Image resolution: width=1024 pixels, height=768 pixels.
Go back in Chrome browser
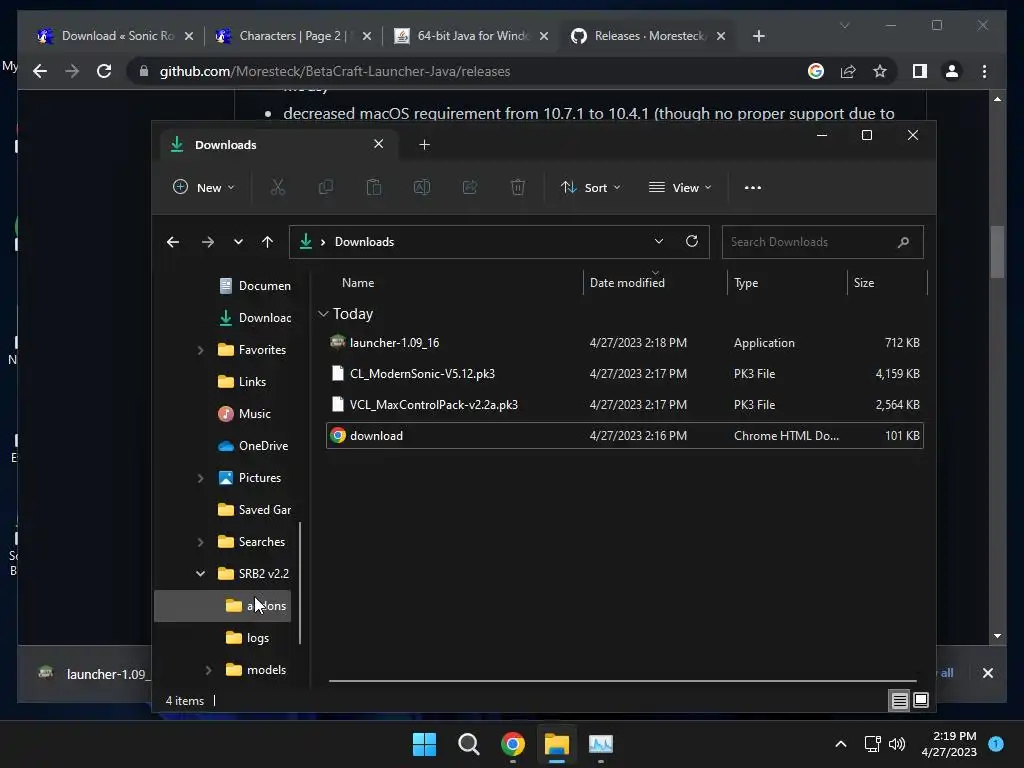[x=40, y=71]
